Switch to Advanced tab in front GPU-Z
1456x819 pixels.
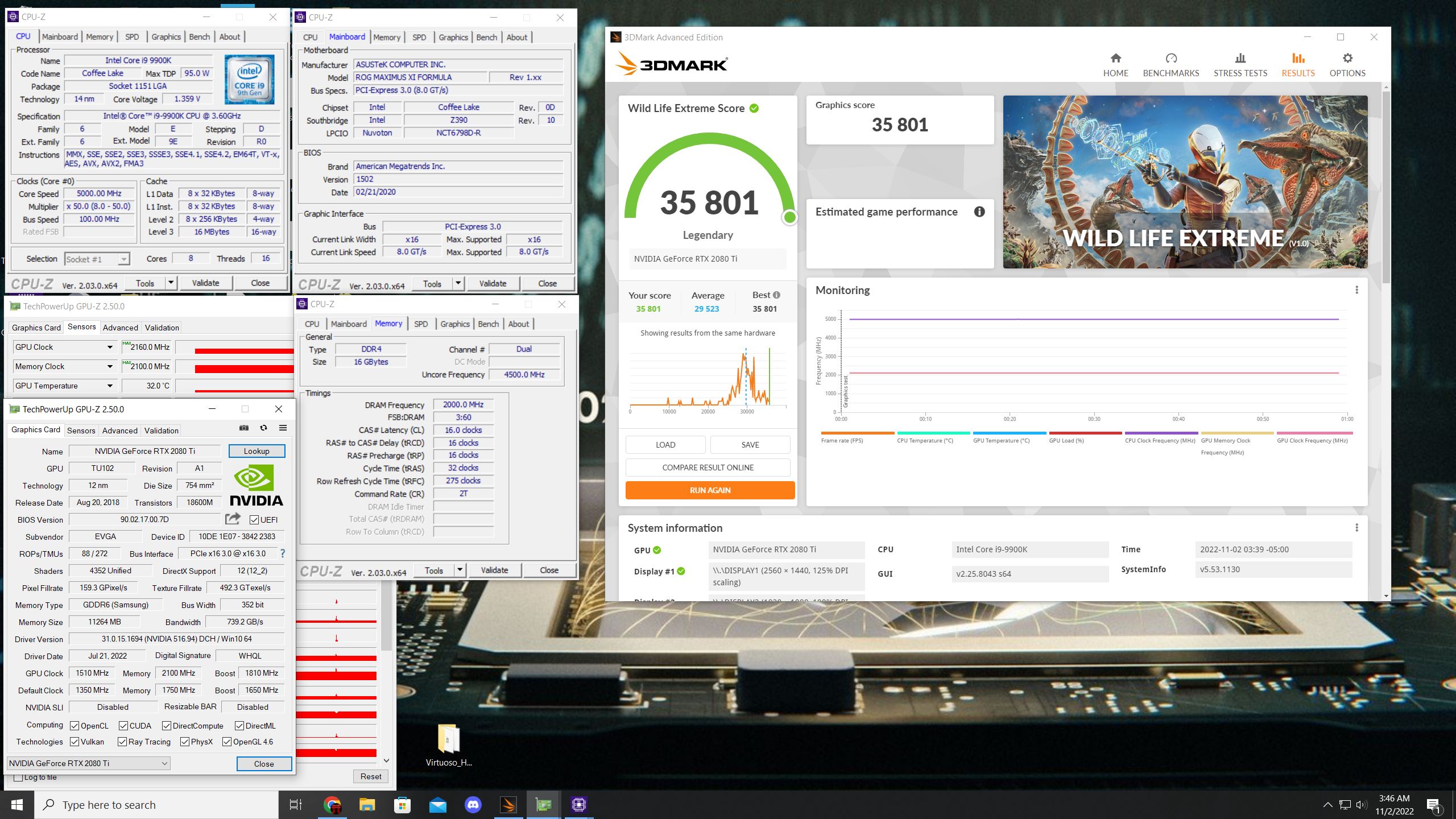point(120,431)
